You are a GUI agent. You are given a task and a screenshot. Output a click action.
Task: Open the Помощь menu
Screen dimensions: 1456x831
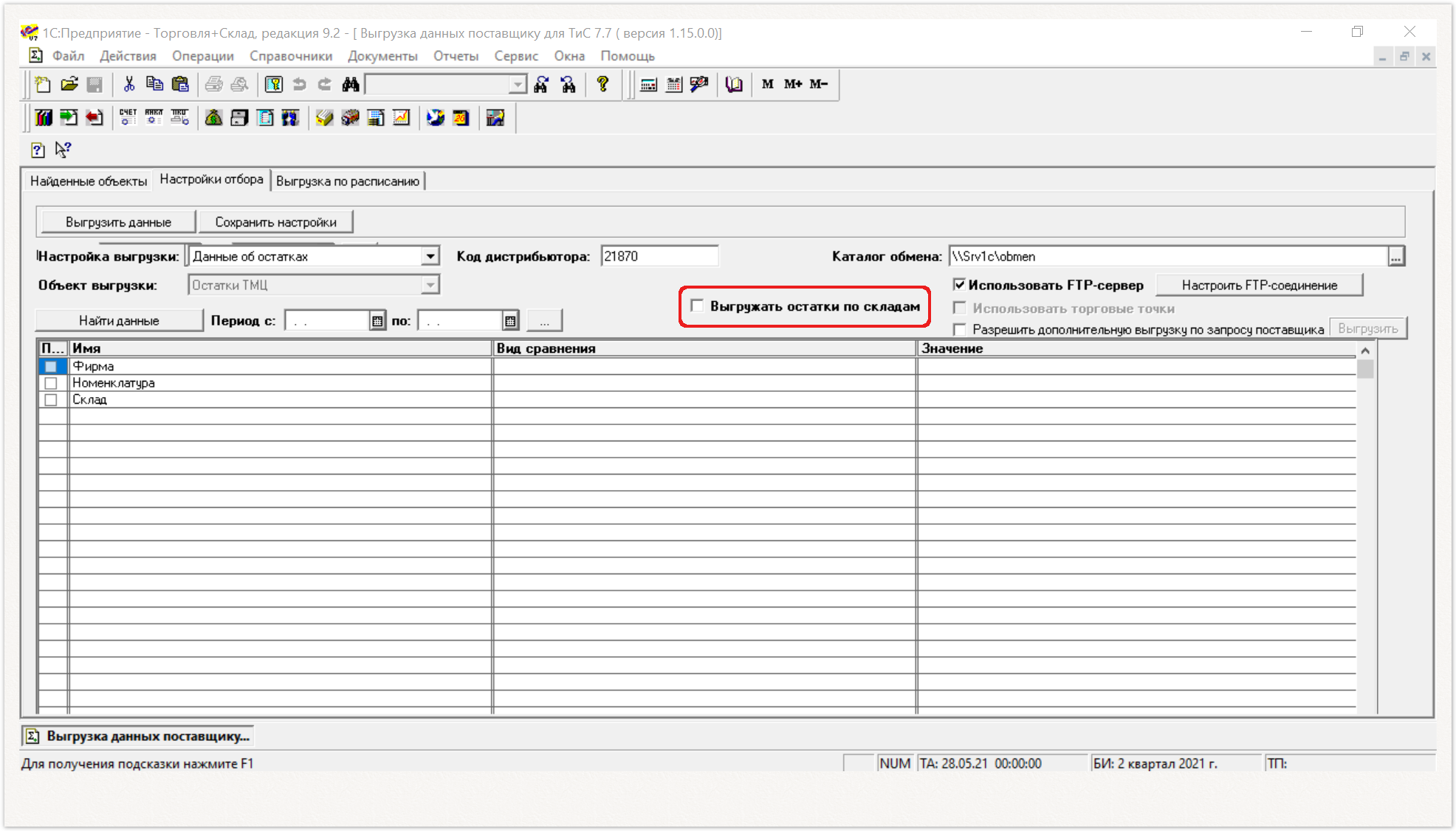point(628,56)
